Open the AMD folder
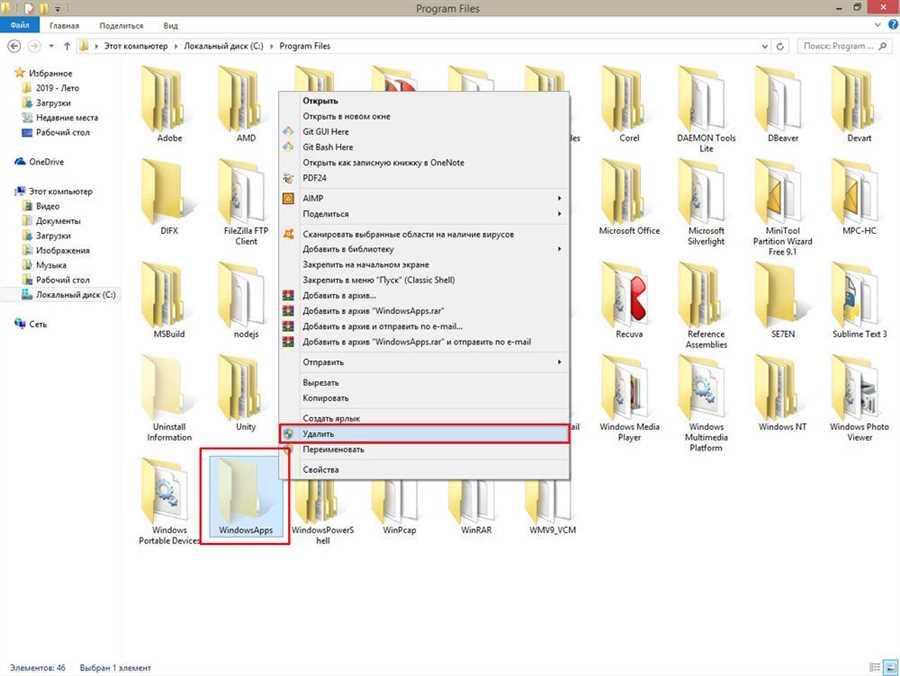This screenshot has width=900, height=676. click(246, 104)
